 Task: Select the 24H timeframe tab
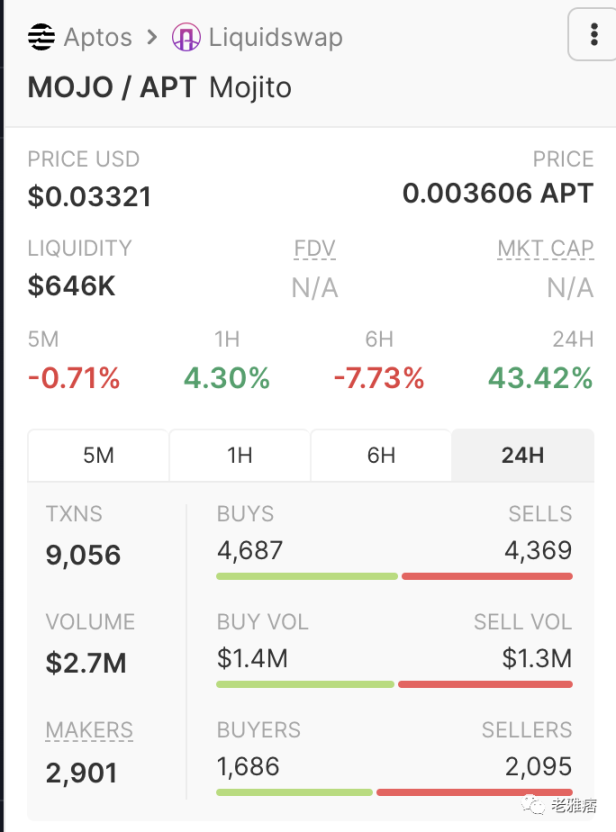[522, 456]
